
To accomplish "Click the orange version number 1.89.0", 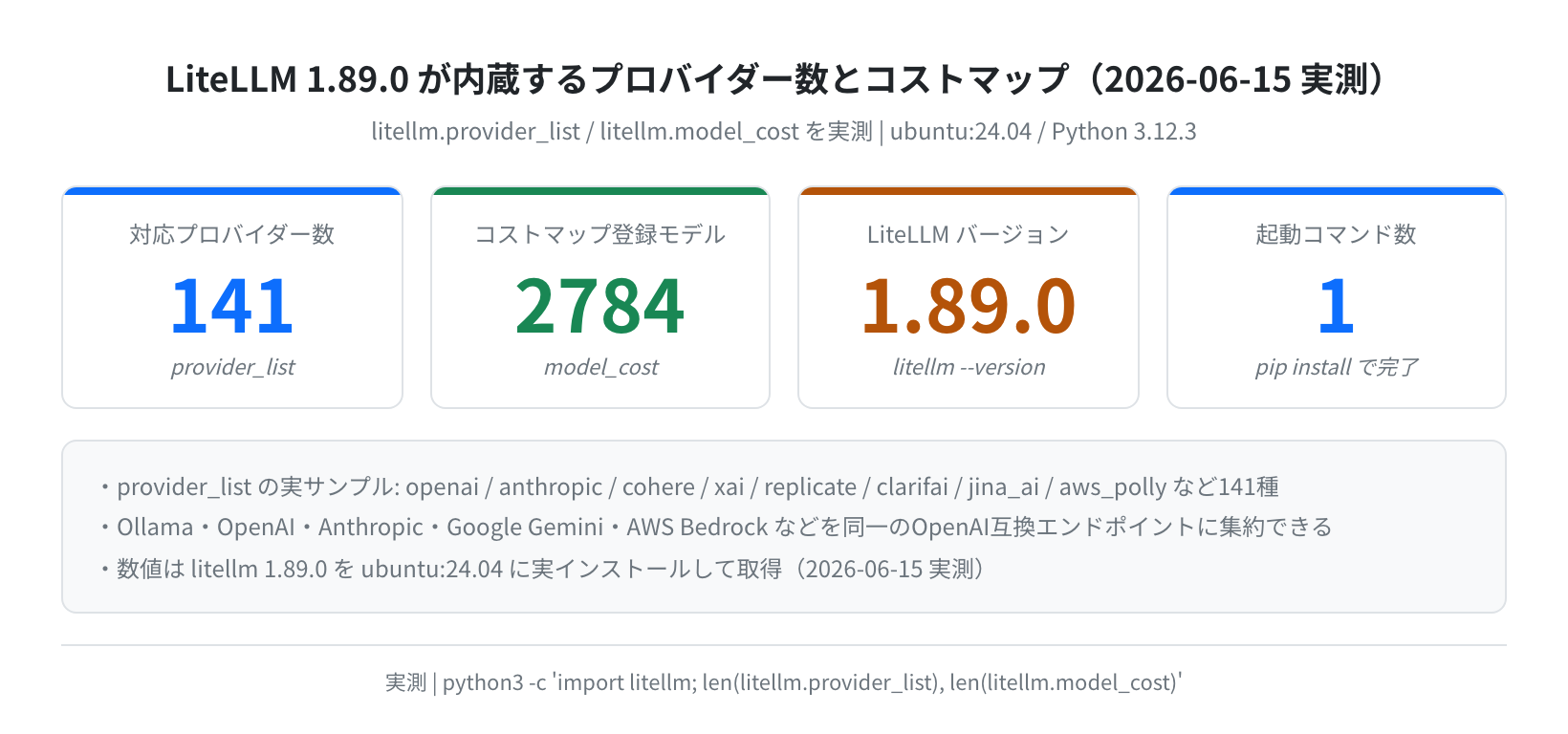I will (x=969, y=306).
